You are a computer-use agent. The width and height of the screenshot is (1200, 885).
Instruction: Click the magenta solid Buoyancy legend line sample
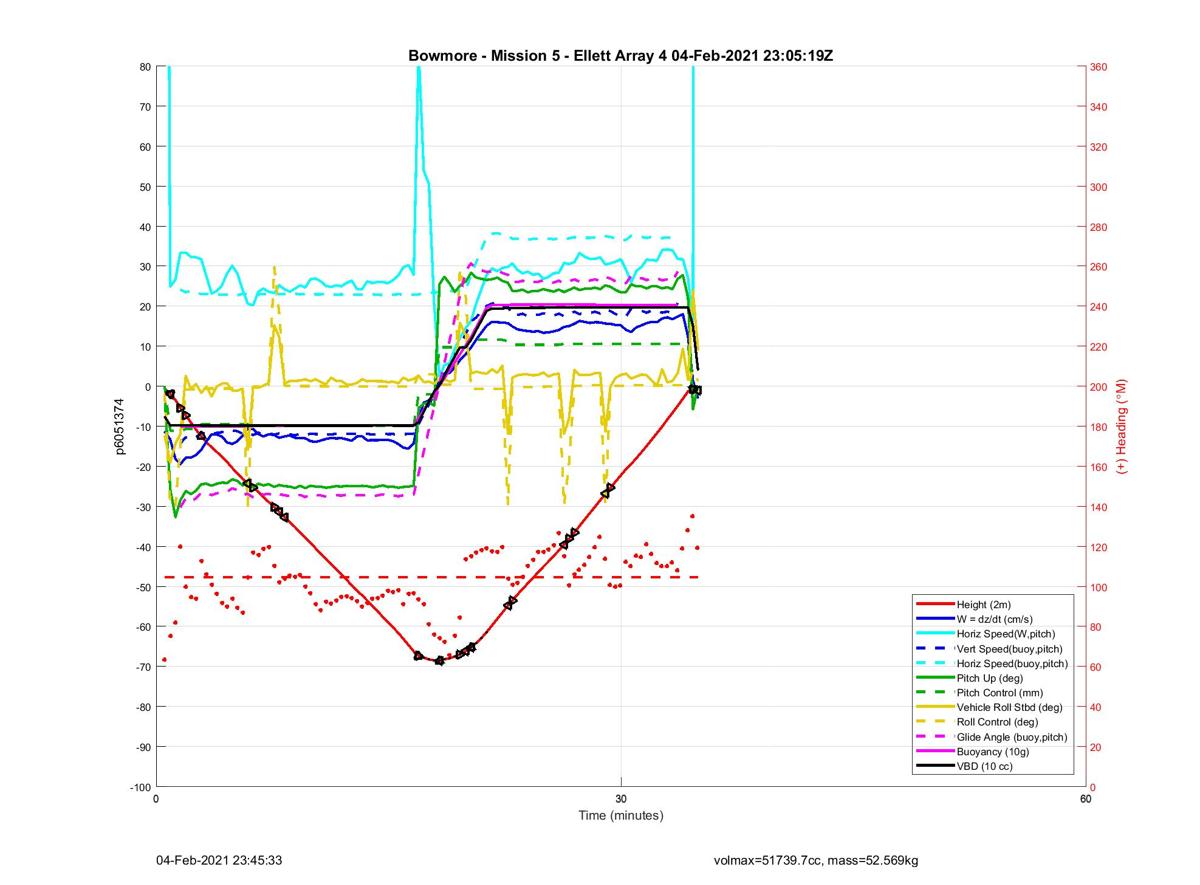click(x=934, y=751)
